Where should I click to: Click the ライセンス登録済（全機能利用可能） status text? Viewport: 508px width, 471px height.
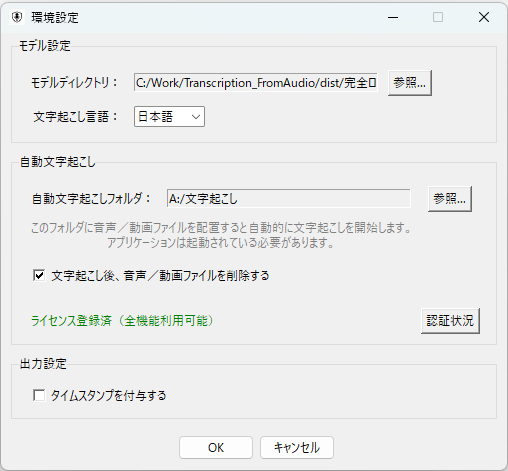[123, 321]
